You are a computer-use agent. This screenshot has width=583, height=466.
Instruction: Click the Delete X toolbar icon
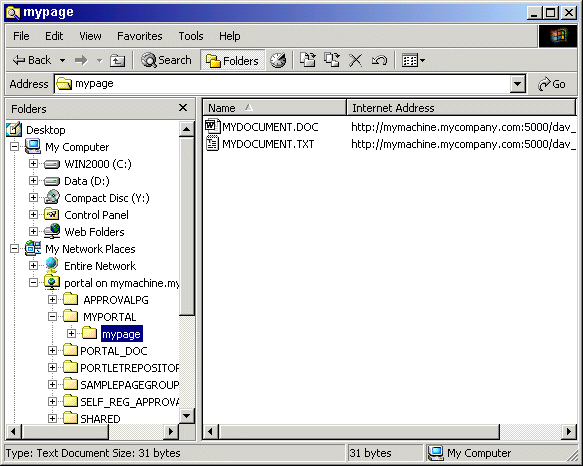point(355,60)
